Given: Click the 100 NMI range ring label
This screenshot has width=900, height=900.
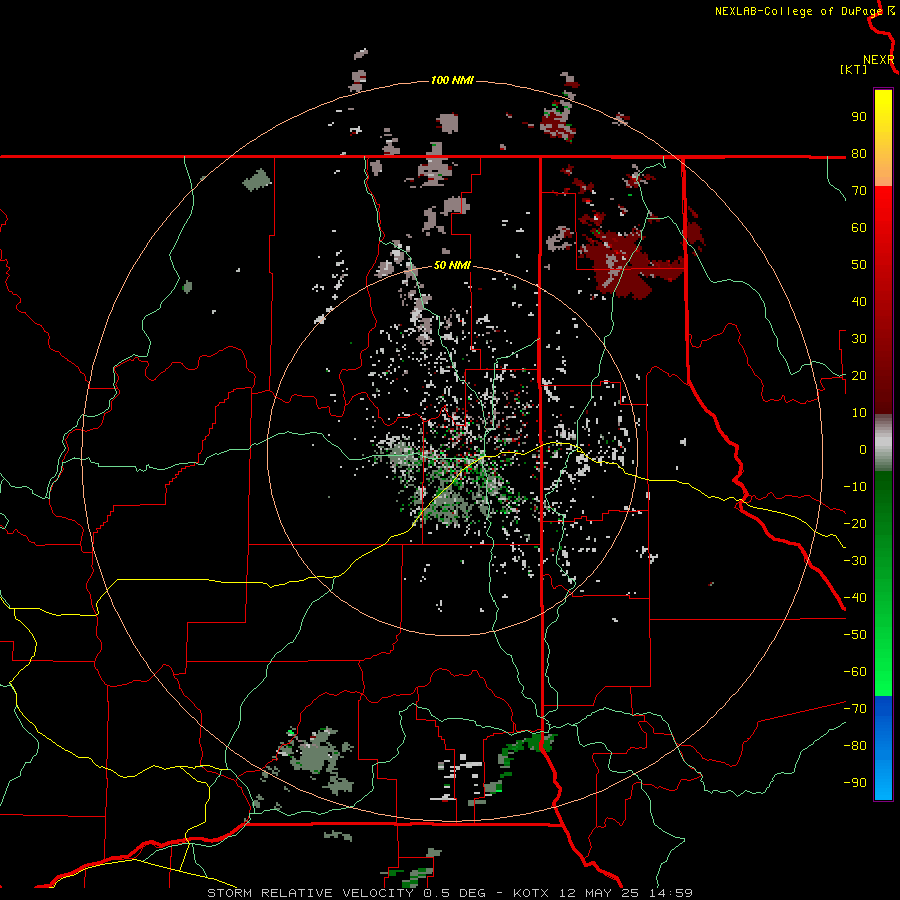Looking at the screenshot, I should 452,80.
